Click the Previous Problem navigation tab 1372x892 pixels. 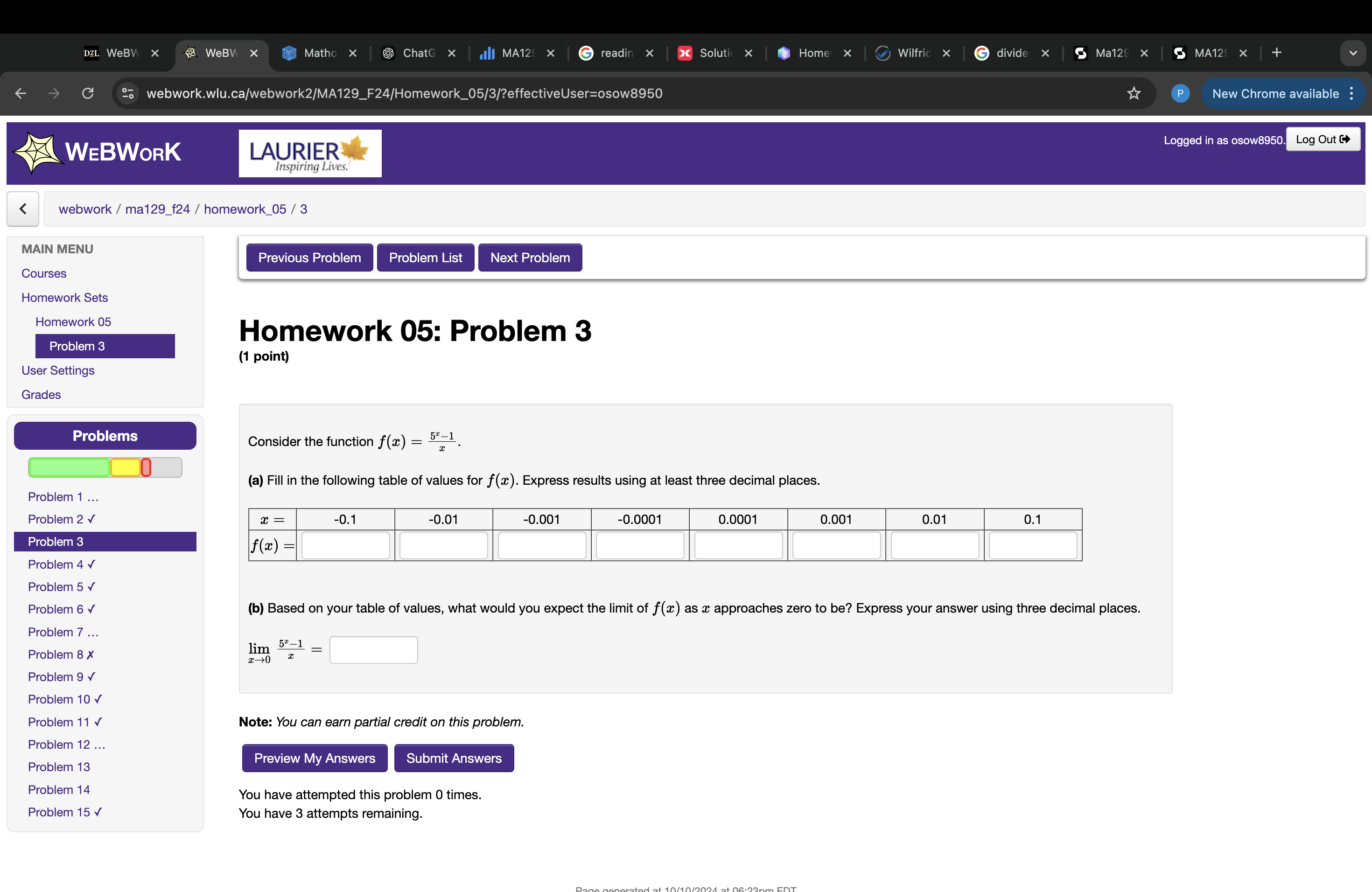(309, 258)
